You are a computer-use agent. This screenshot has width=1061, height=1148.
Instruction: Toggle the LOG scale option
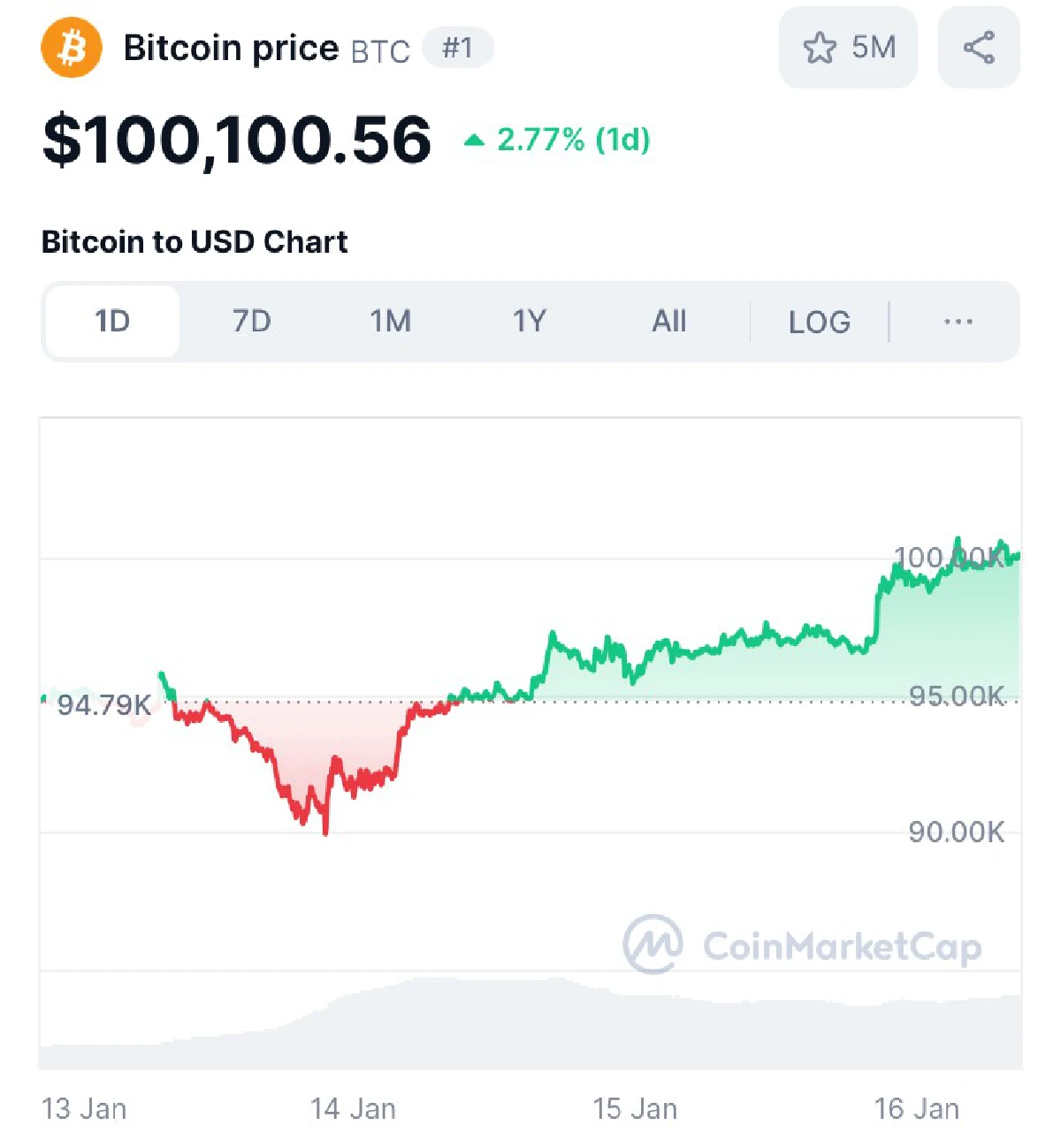click(819, 322)
